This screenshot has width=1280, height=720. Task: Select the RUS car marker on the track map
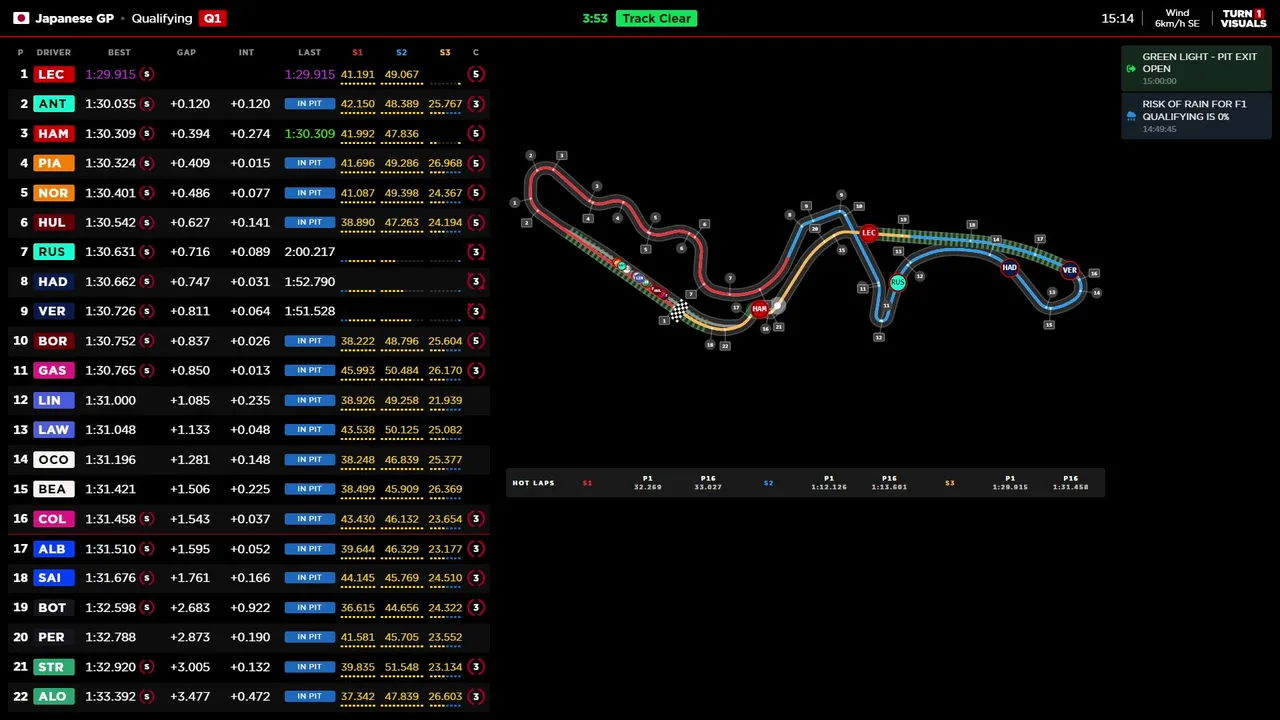pos(897,283)
